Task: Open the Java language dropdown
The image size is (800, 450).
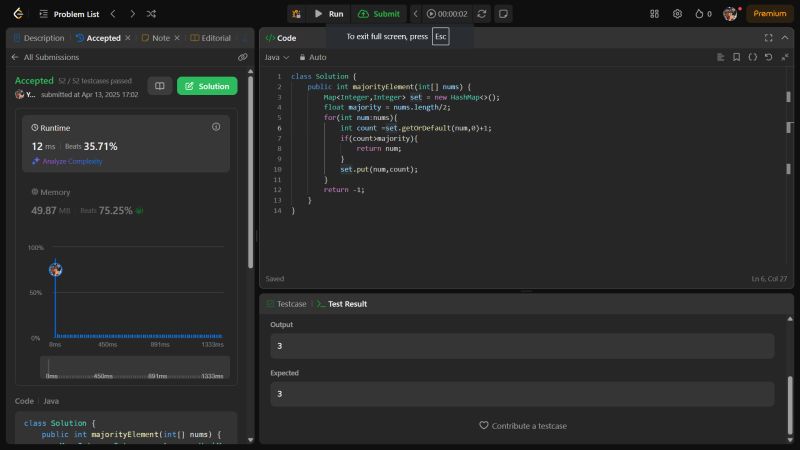Action: pos(277,57)
